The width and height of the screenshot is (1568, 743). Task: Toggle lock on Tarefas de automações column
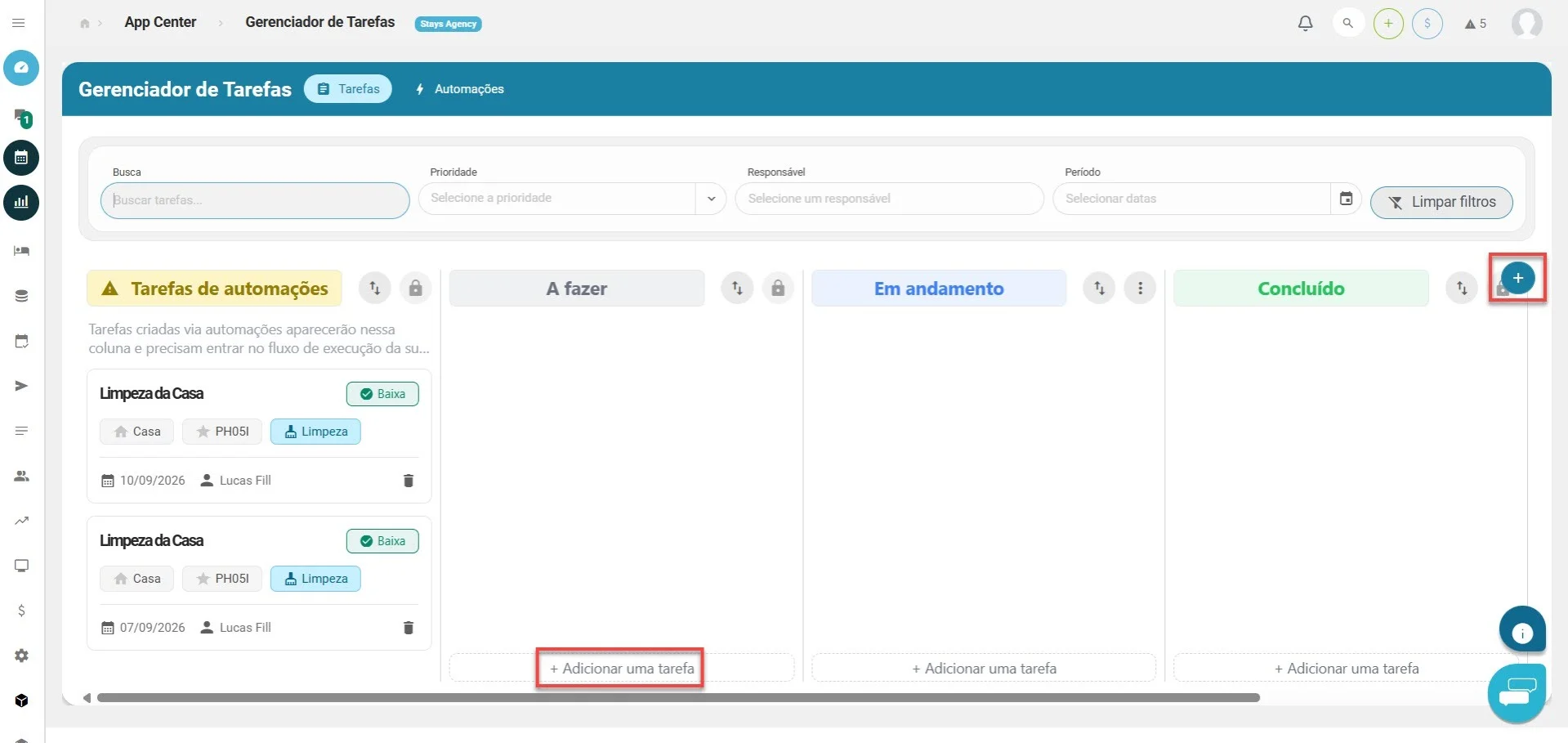pyautogui.click(x=416, y=289)
